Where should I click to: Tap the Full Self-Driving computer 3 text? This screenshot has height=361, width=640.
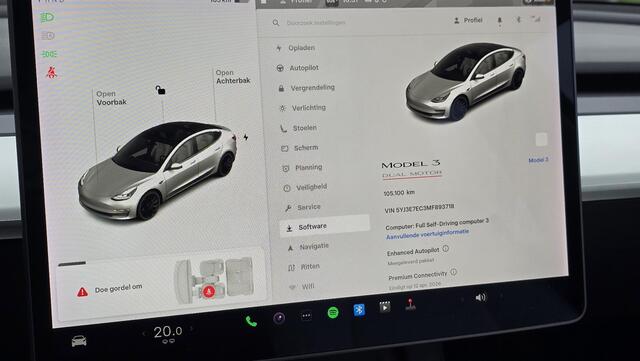(437, 223)
